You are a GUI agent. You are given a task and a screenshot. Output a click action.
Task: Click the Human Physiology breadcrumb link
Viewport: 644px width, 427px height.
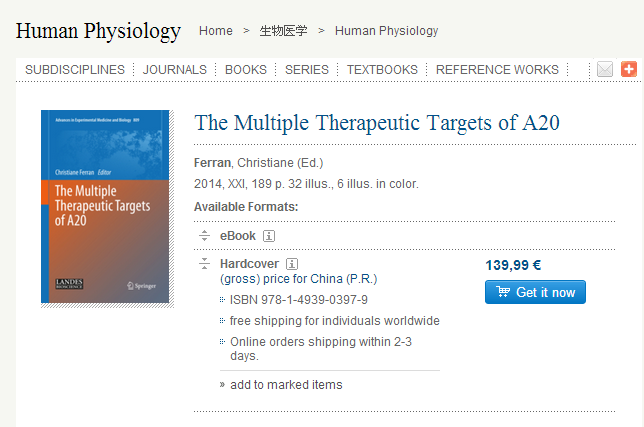(386, 31)
